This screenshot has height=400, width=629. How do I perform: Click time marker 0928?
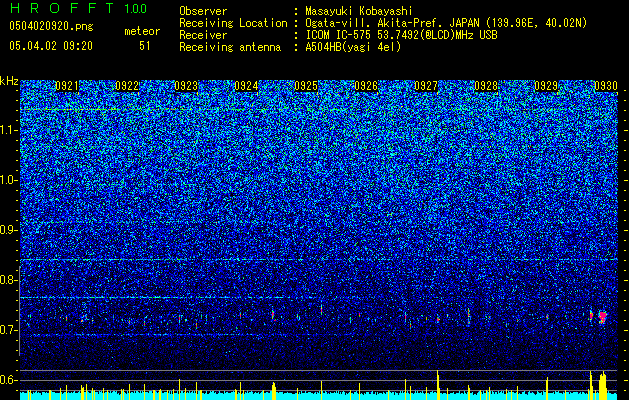(486, 86)
